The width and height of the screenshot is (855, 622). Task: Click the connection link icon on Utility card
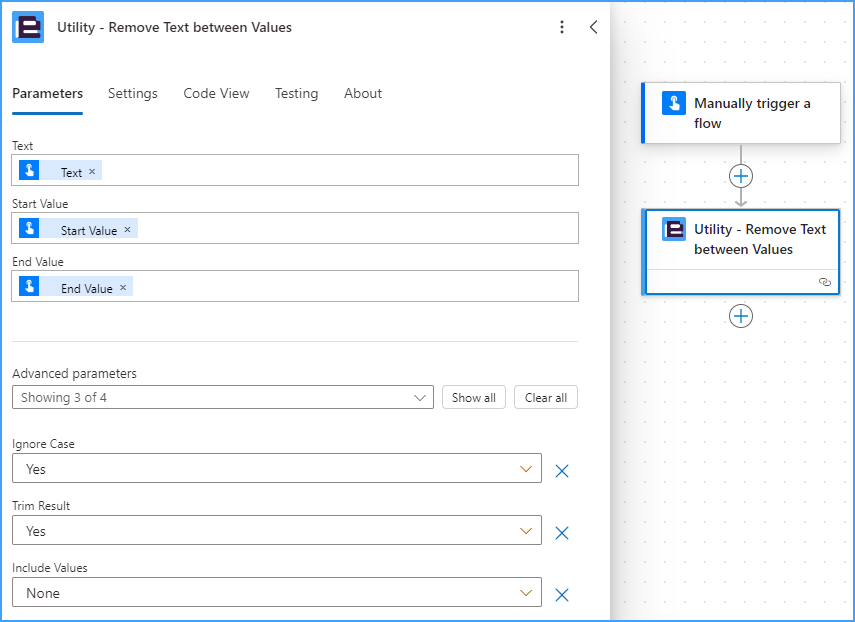coord(824,282)
